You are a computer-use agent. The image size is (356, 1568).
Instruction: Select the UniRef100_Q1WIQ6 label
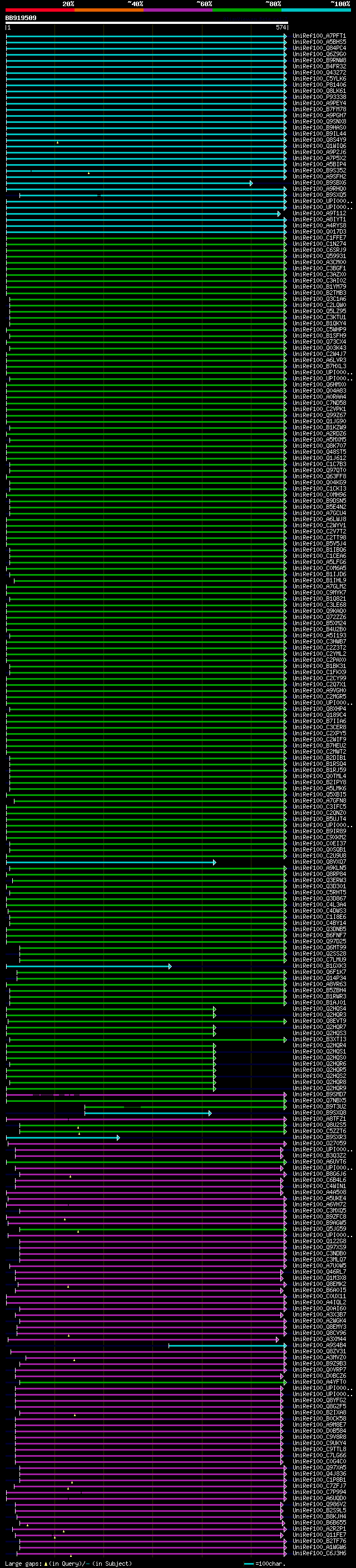pos(319,146)
